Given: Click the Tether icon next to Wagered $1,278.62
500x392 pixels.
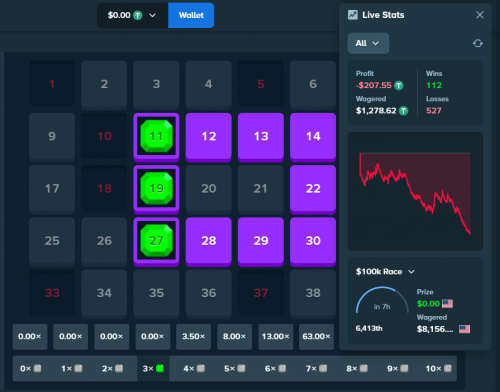Looking at the screenshot, I should pos(403,111).
